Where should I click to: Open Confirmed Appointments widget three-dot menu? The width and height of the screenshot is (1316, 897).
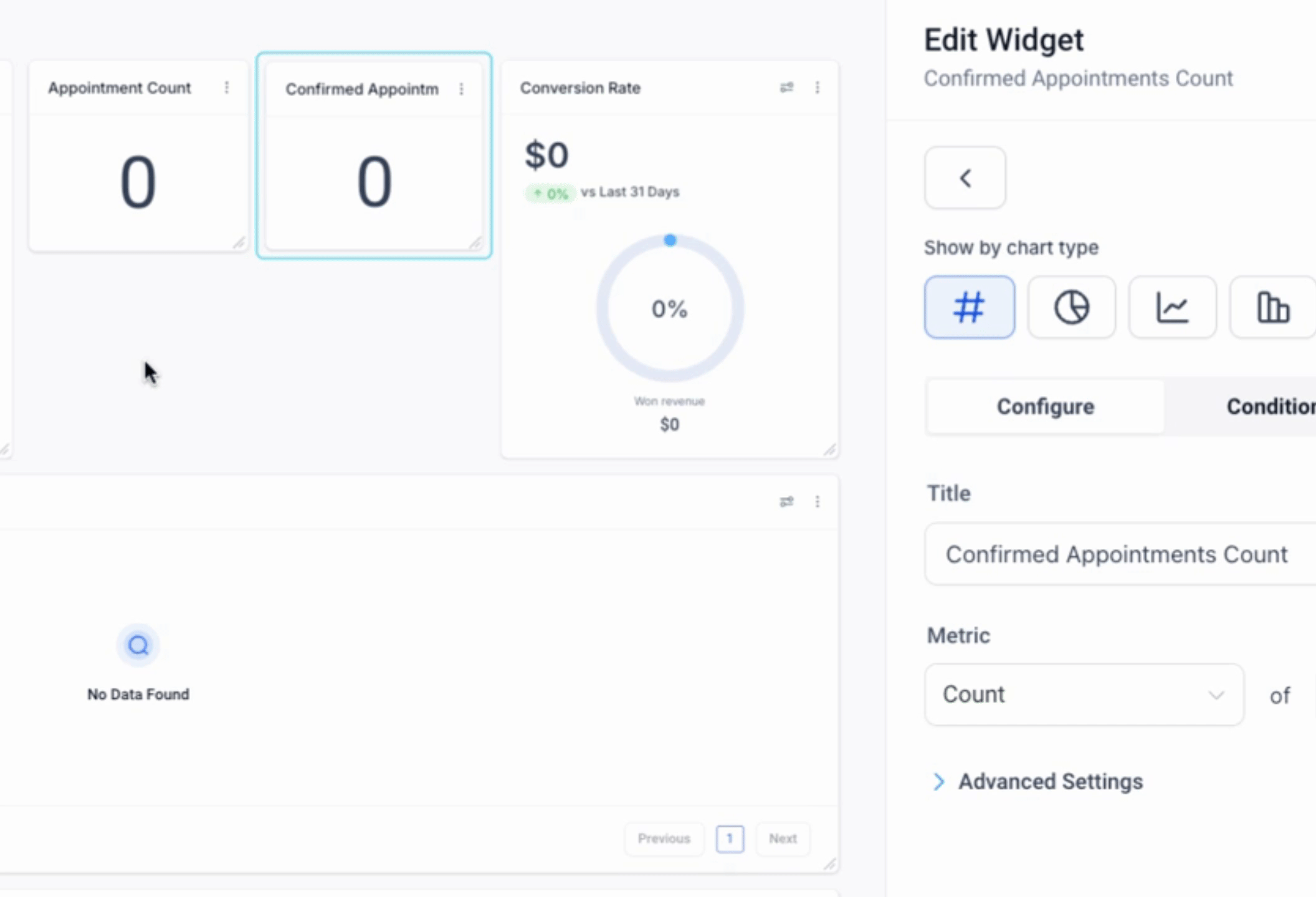coord(461,89)
